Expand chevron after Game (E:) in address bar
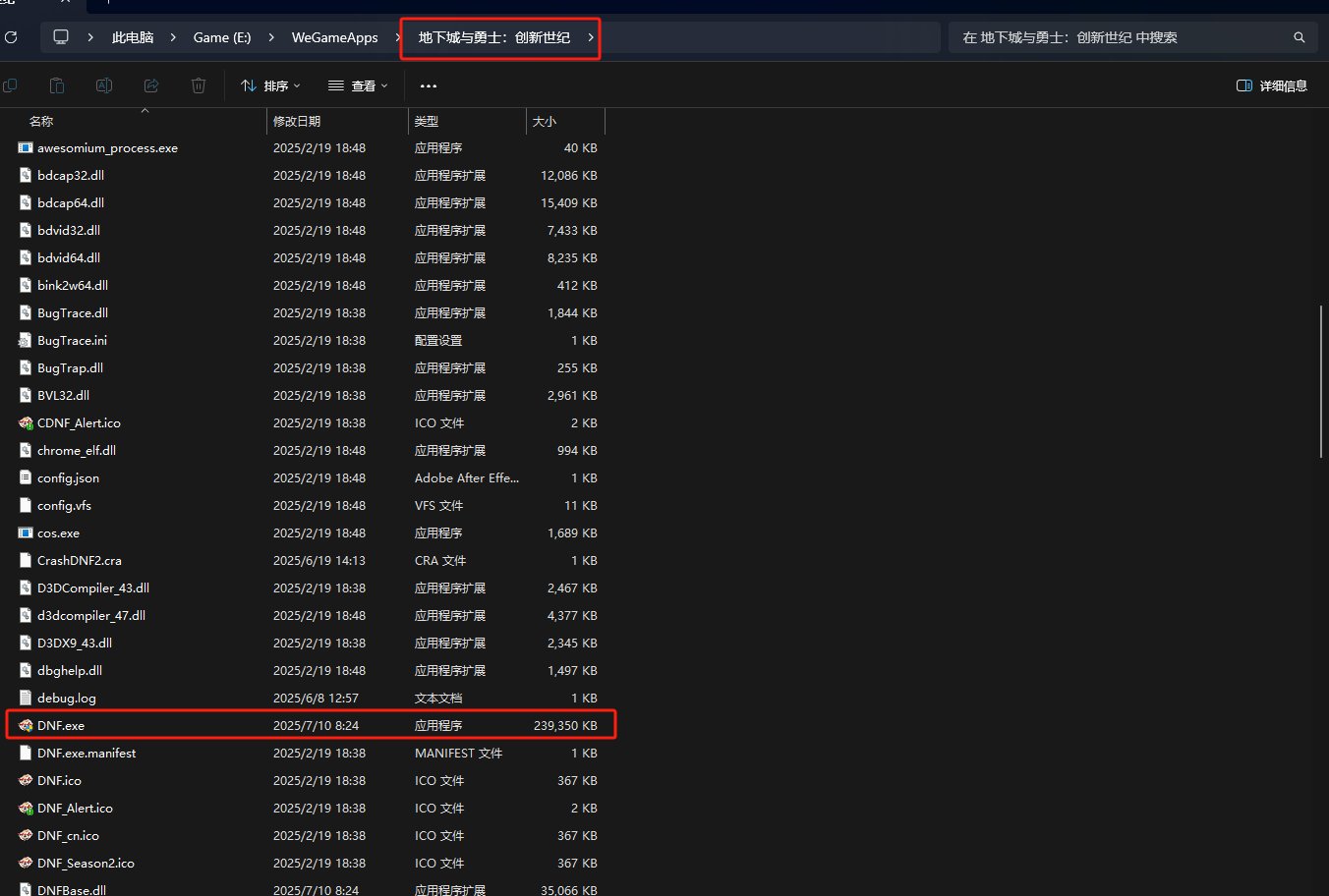This screenshot has height=896, width=1329. pos(272,37)
